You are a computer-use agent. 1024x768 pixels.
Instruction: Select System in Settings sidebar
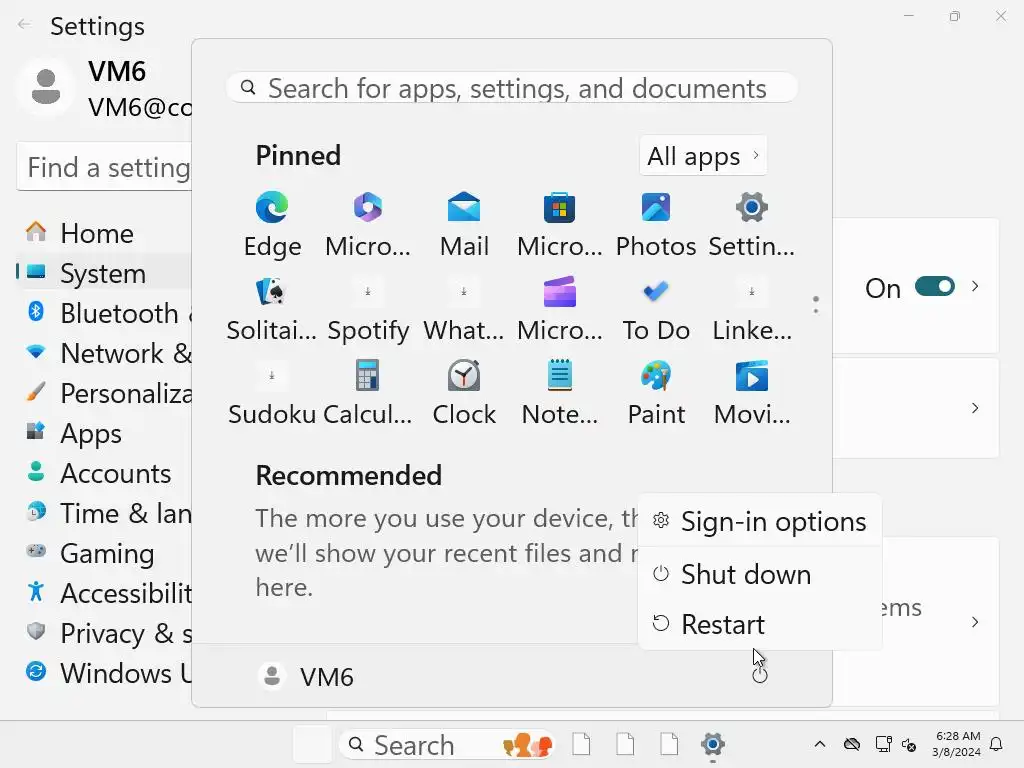click(x=104, y=273)
